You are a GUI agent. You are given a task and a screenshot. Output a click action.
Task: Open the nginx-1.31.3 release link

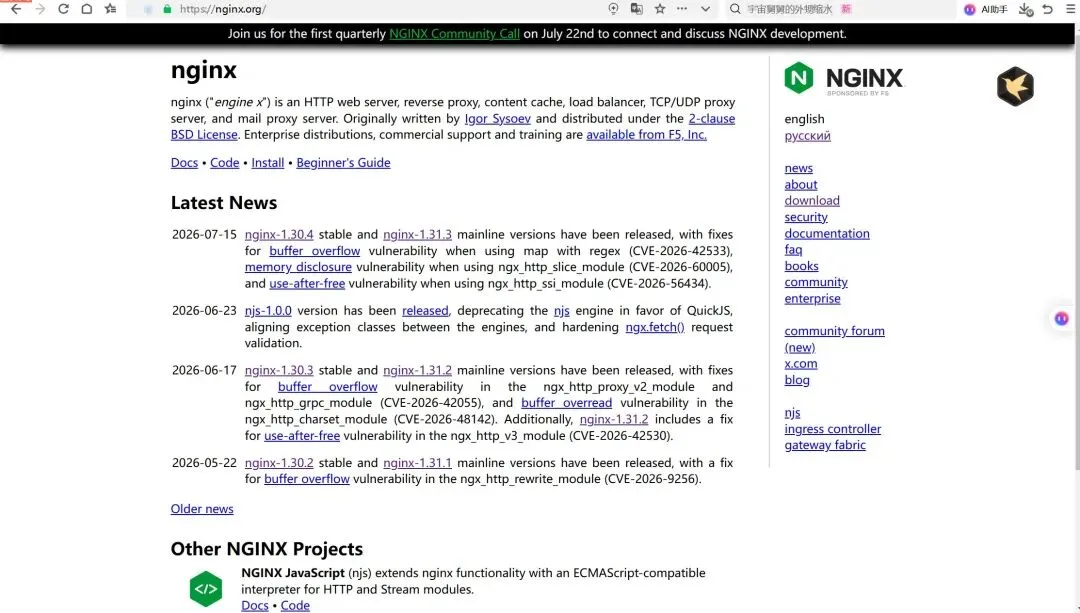tap(417, 234)
